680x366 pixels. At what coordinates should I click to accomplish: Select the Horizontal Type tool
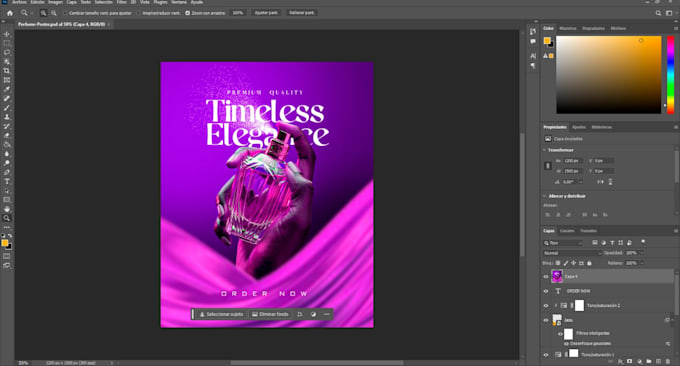click(x=7, y=181)
